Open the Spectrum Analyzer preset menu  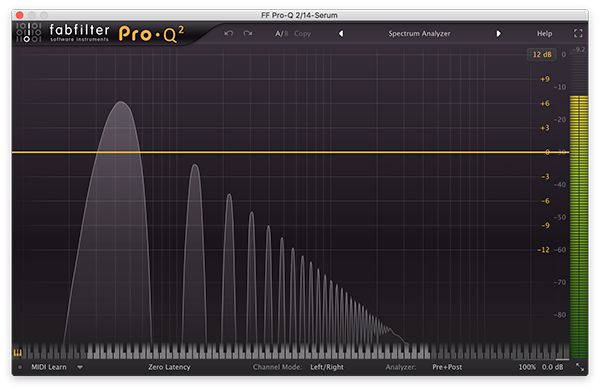point(419,34)
